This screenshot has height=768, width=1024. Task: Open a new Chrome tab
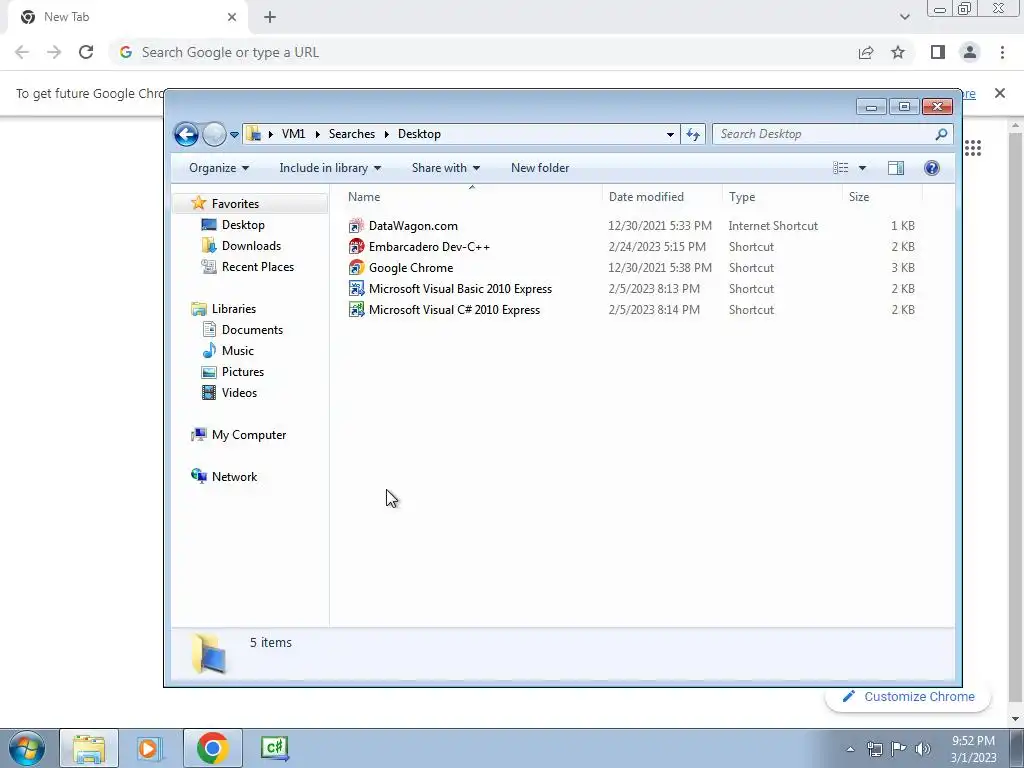tap(270, 17)
